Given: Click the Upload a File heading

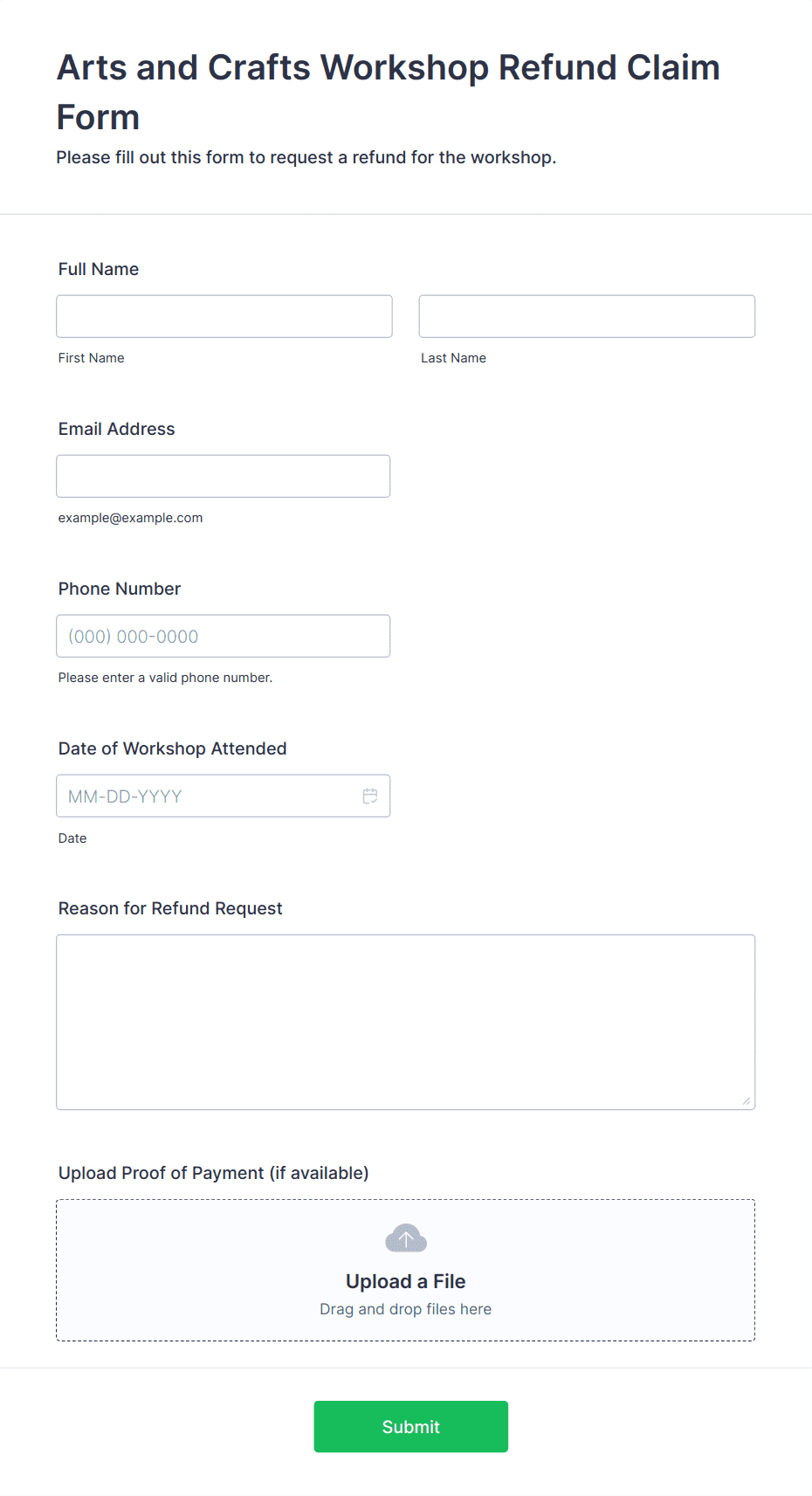Looking at the screenshot, I should [406, 1281].
